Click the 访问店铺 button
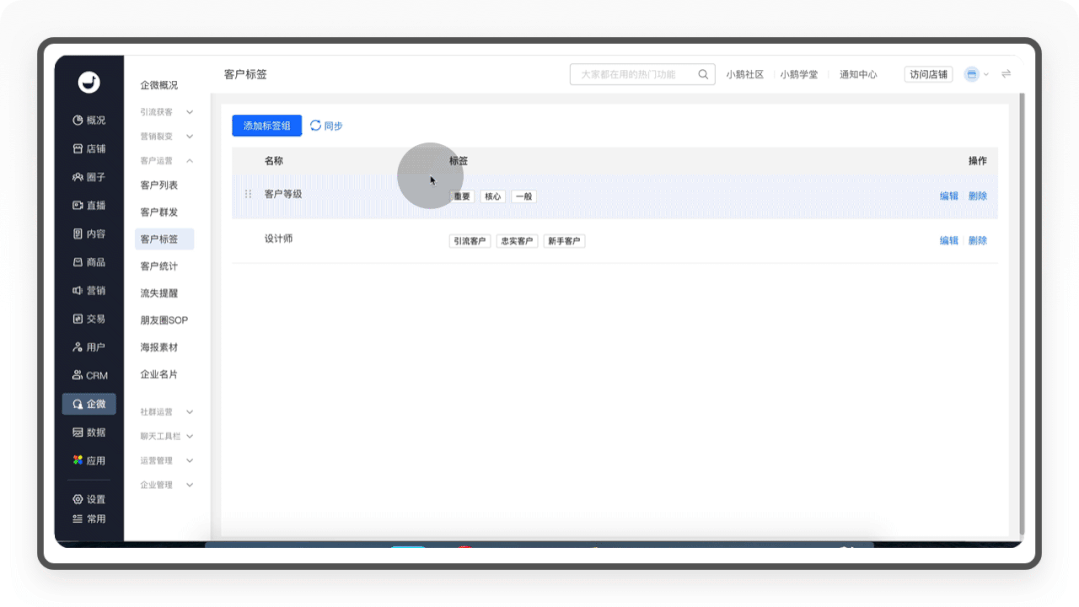The width and height of the screenshot is (1079, 607). point(928,74)
